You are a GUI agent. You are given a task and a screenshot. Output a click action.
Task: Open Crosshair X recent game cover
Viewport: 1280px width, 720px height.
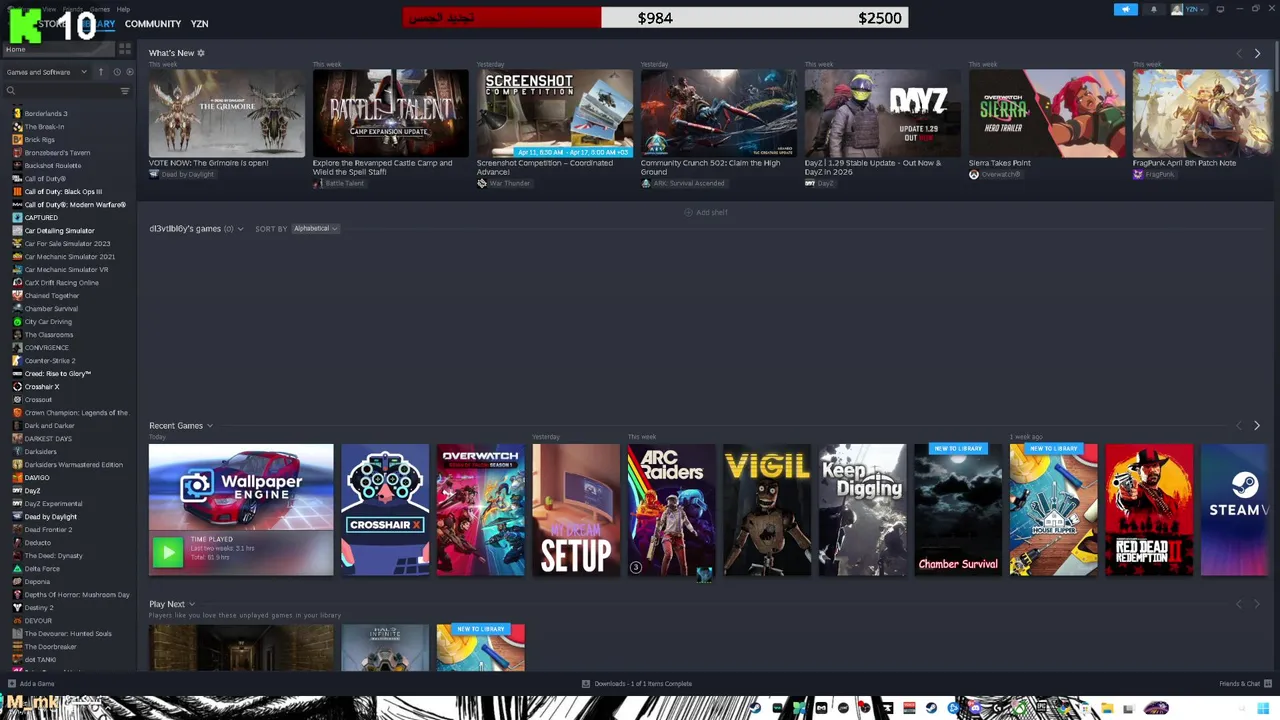(385, 510)
